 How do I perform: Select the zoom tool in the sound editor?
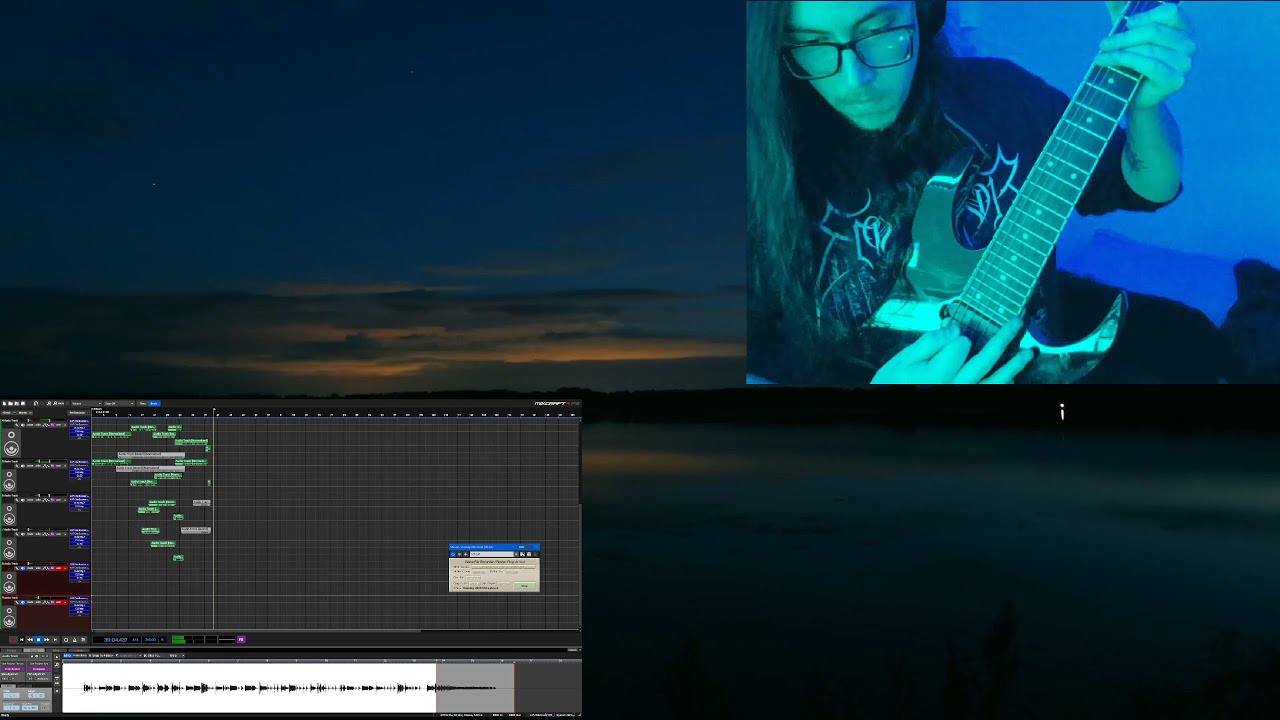(57, 665)
